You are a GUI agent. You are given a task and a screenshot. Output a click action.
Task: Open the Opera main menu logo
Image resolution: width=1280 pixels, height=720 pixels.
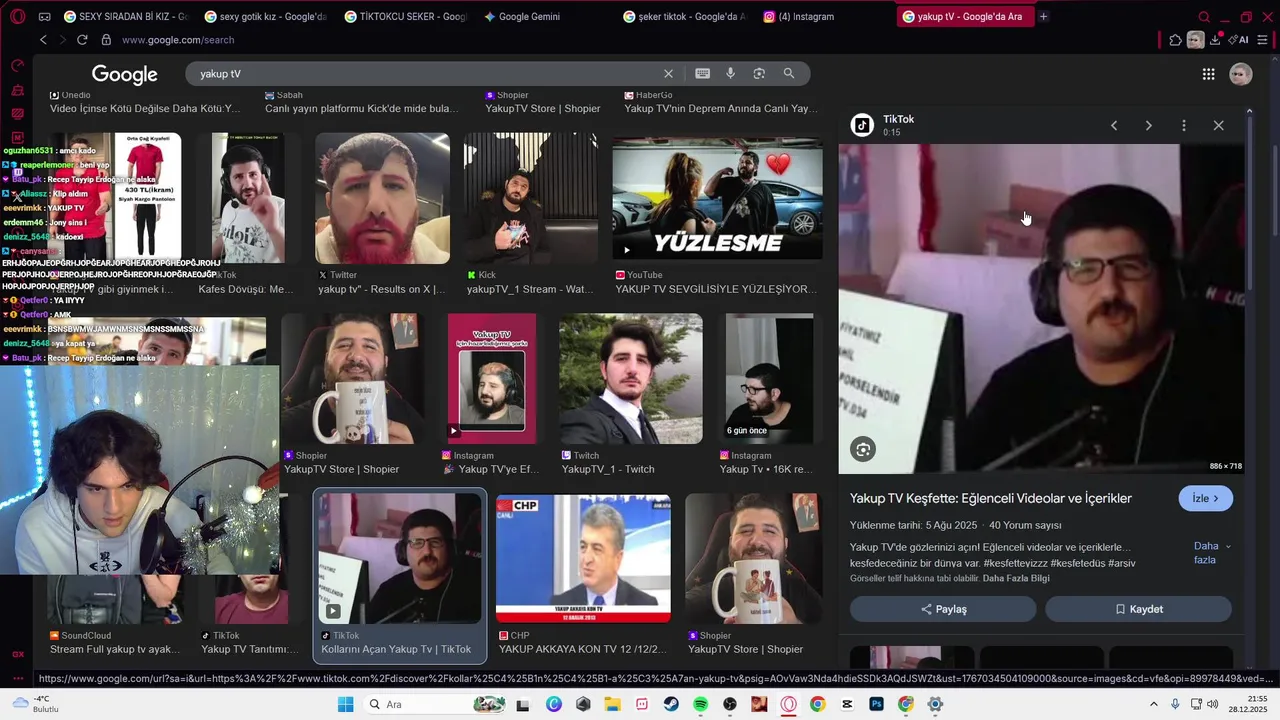click(17, 16)
